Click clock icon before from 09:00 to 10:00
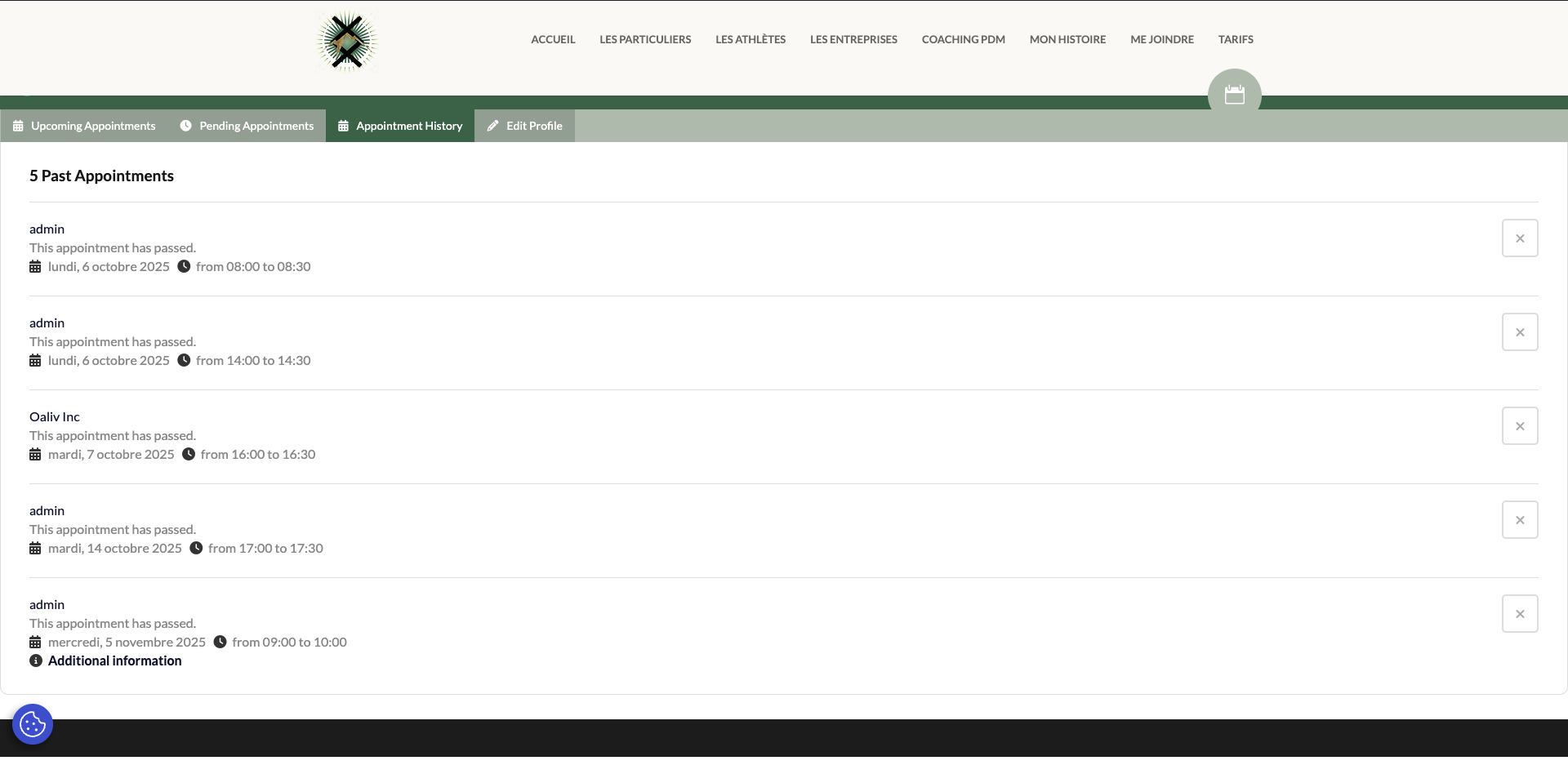Image resolution: width=1568 pixels, height=774 pixels. point(220,642)
